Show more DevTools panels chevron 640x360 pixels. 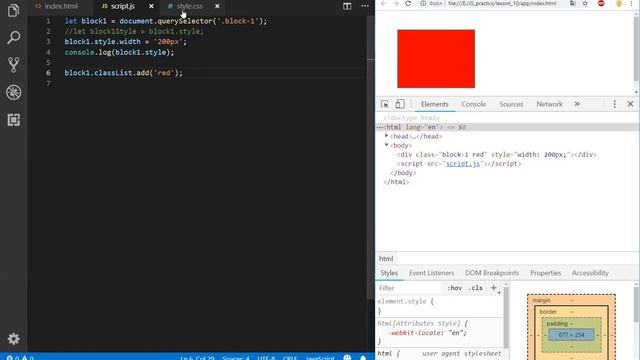pos(577,104)
